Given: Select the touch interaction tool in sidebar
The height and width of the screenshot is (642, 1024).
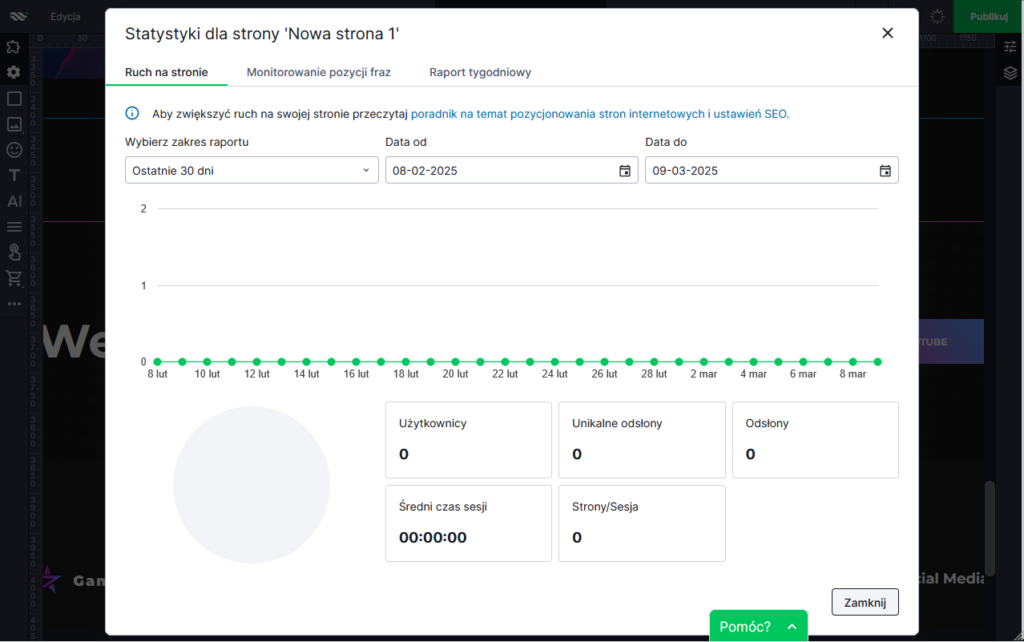Looking at the screenshot, I should click(14, 252).
